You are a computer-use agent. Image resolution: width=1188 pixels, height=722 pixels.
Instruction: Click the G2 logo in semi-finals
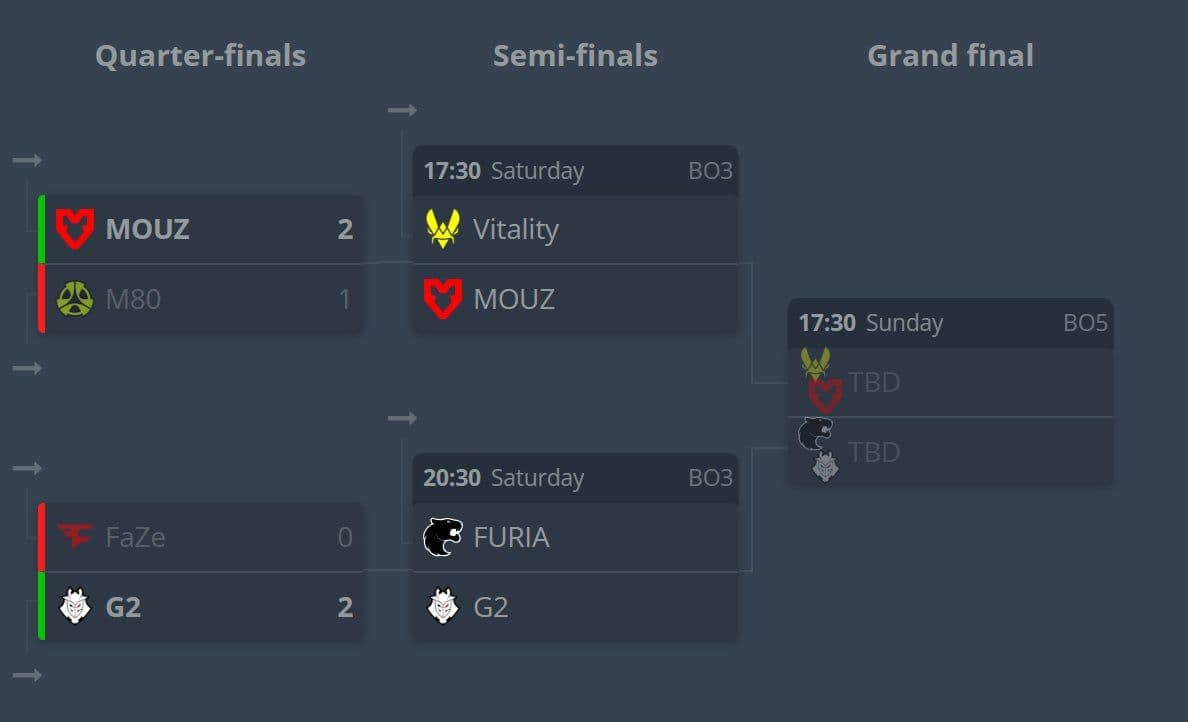click(442, 606)
